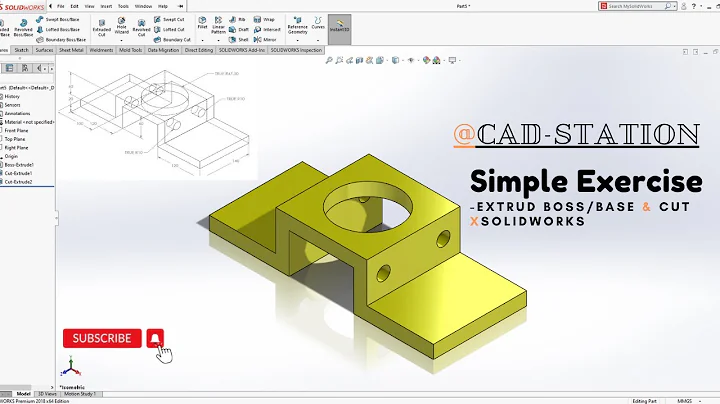
Task: Expand the Curves dropdown arrow
Action: [x=318, y=40]
